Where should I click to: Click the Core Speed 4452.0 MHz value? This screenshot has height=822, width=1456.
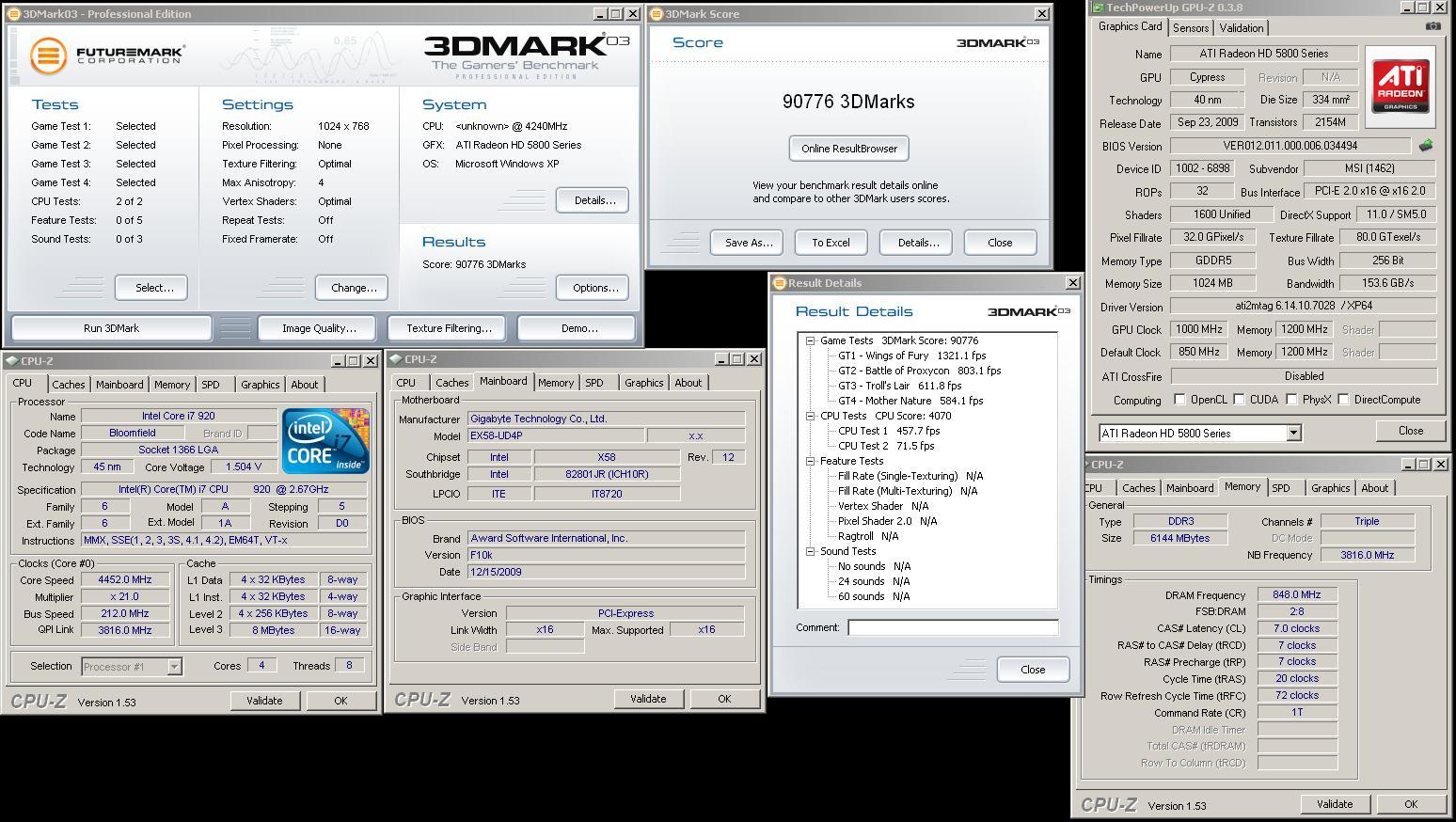125,579
